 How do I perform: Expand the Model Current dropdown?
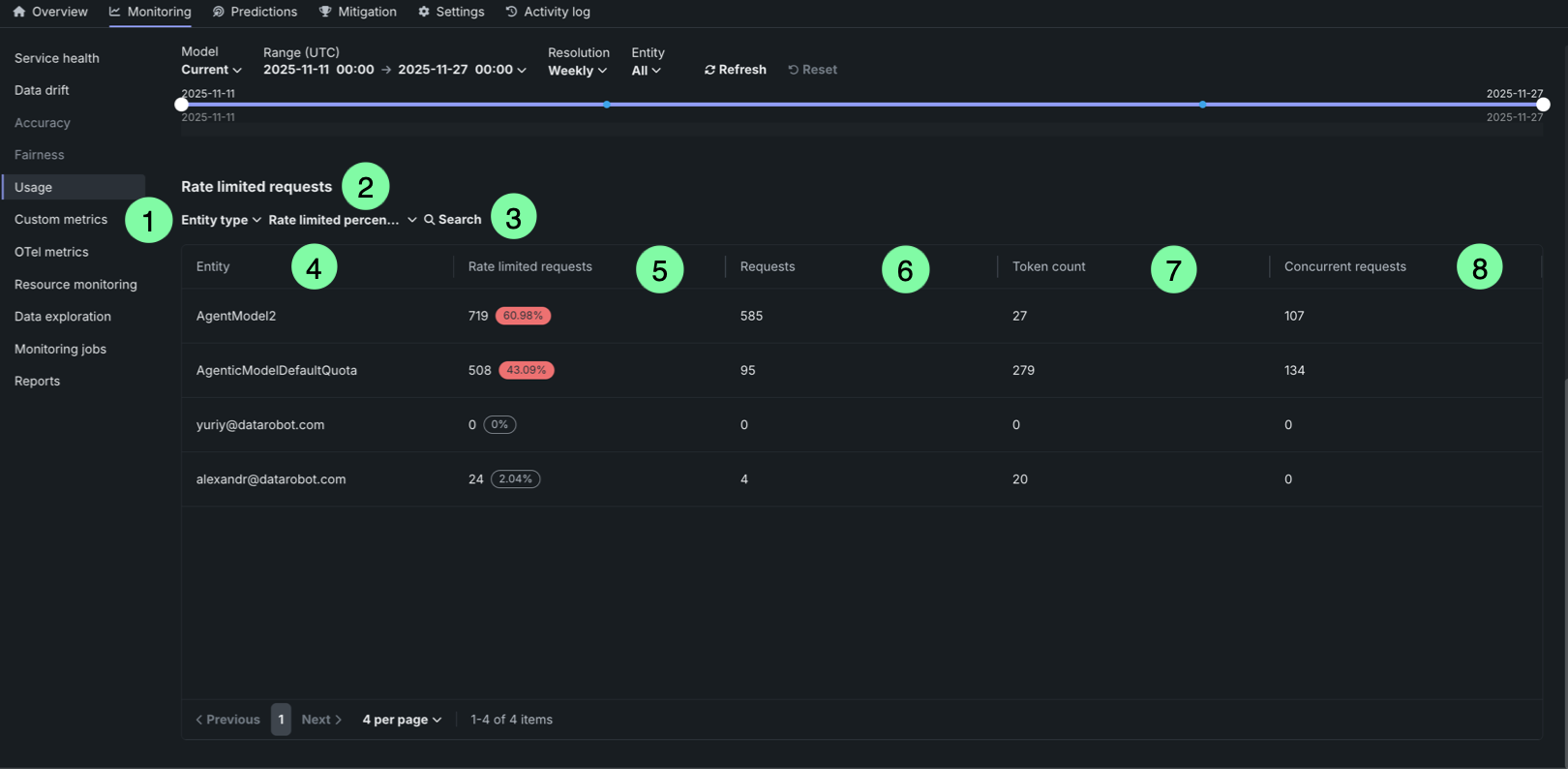211,70
